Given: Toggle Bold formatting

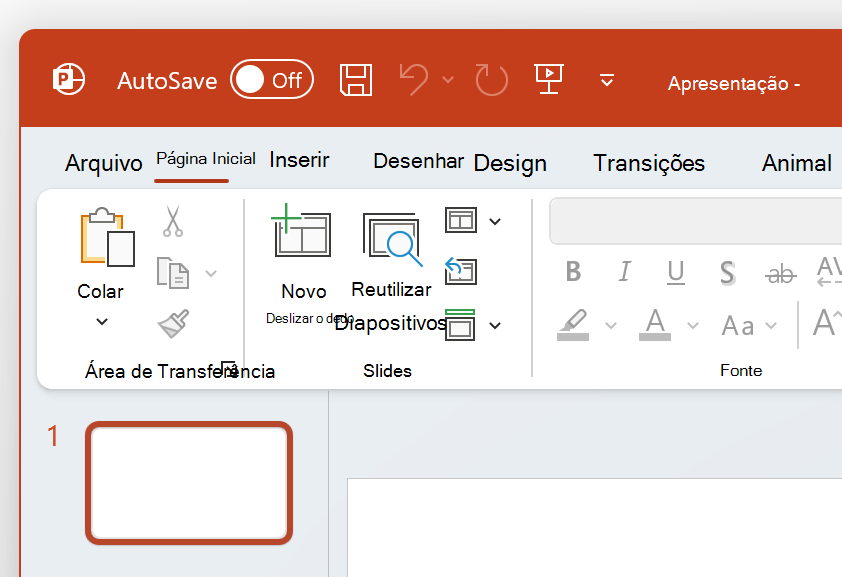Looking at the screenshot, I should pos(573,272).
